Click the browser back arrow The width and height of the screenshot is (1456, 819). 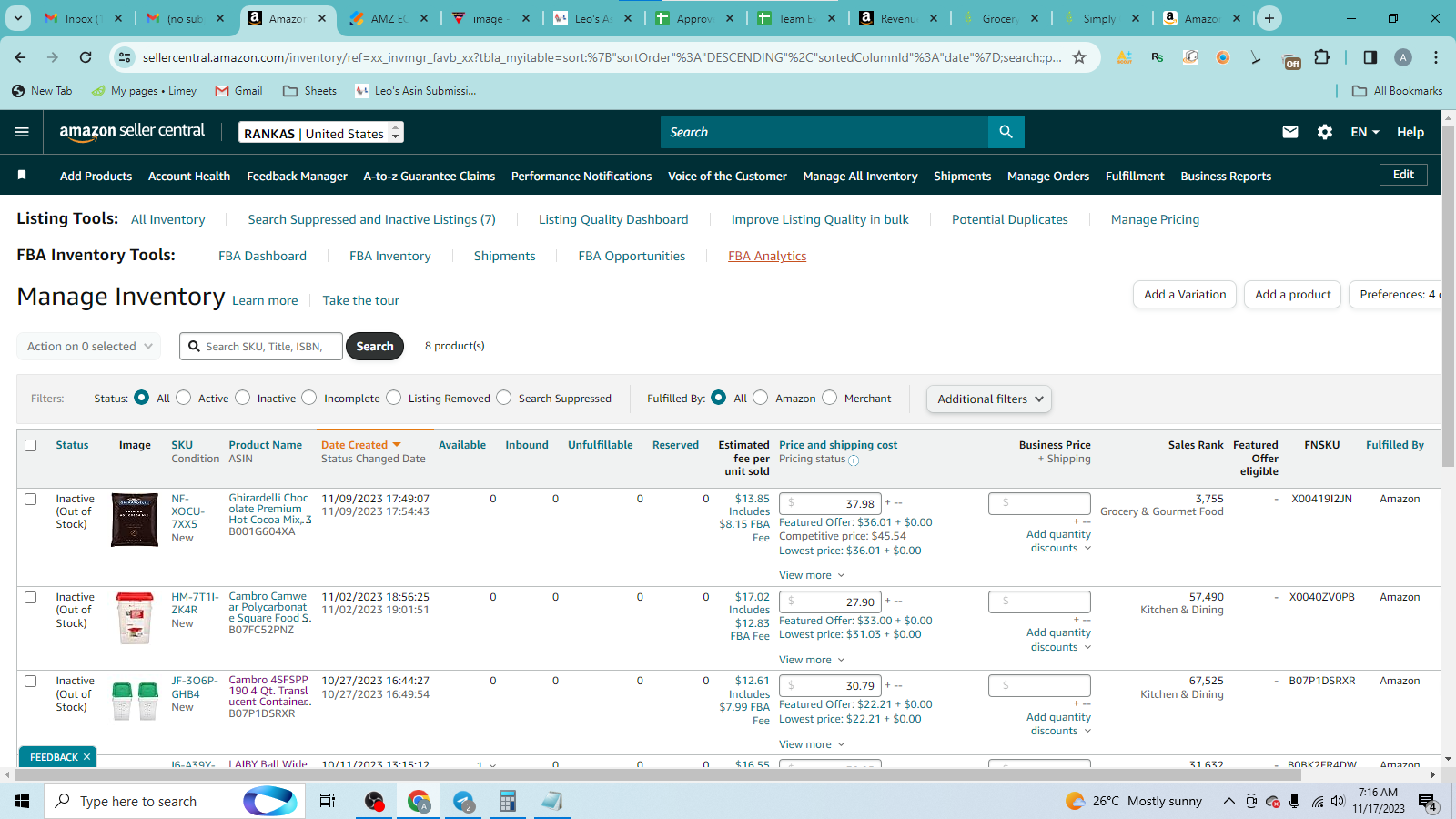click(20, 57)
